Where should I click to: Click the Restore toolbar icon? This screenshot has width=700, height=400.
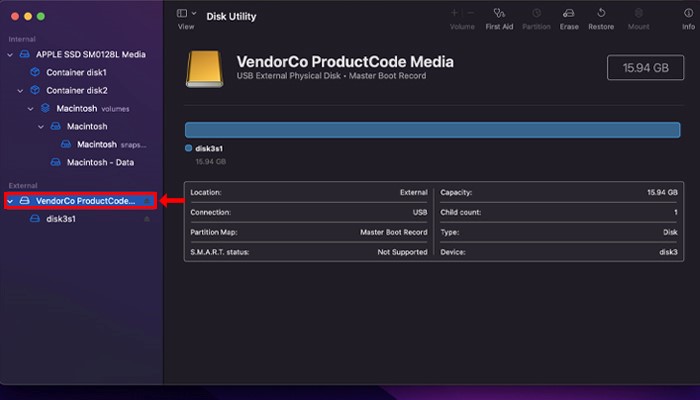600,14
